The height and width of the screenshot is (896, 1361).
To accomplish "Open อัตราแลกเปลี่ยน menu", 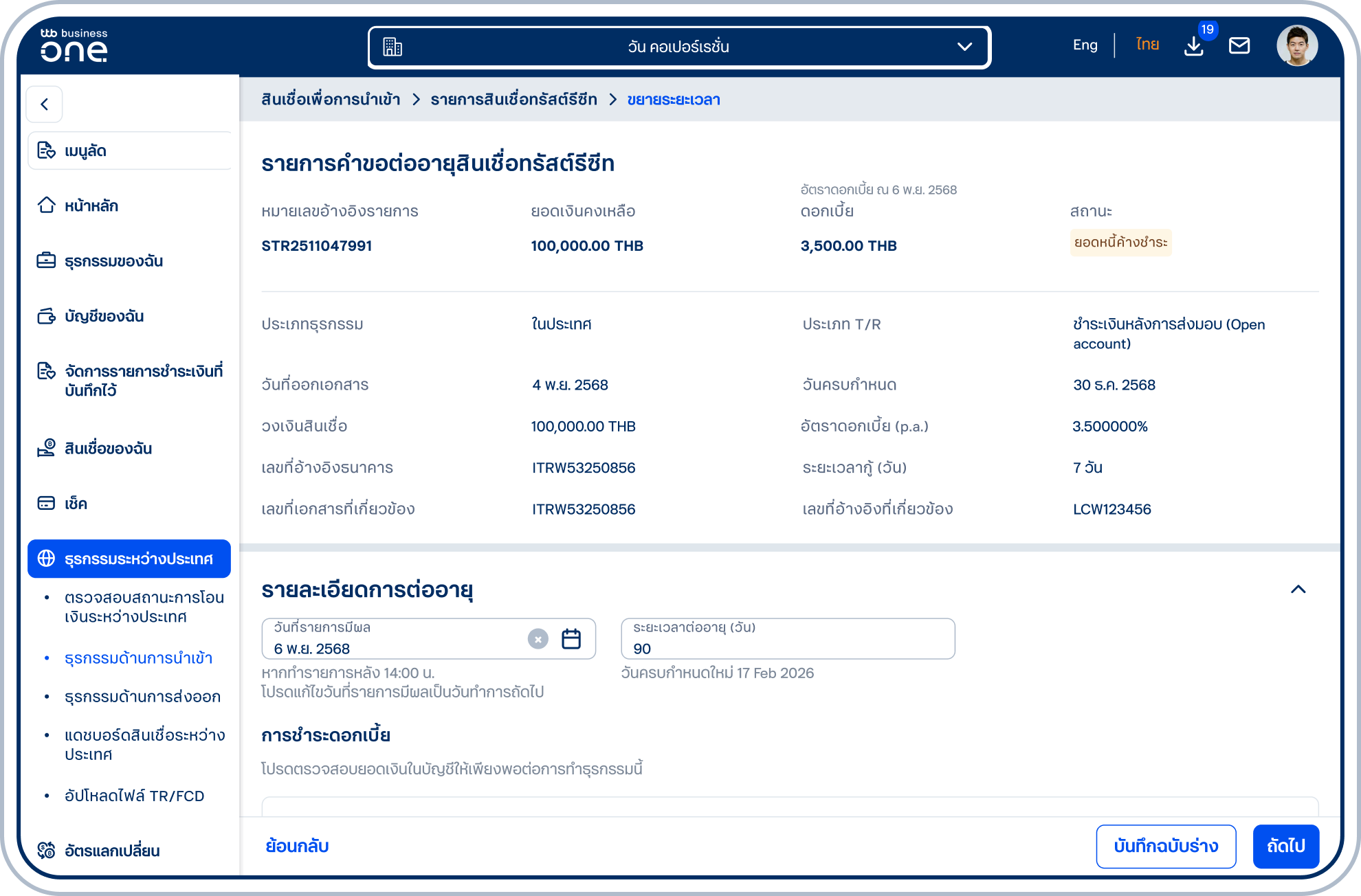I will (130, 851).
